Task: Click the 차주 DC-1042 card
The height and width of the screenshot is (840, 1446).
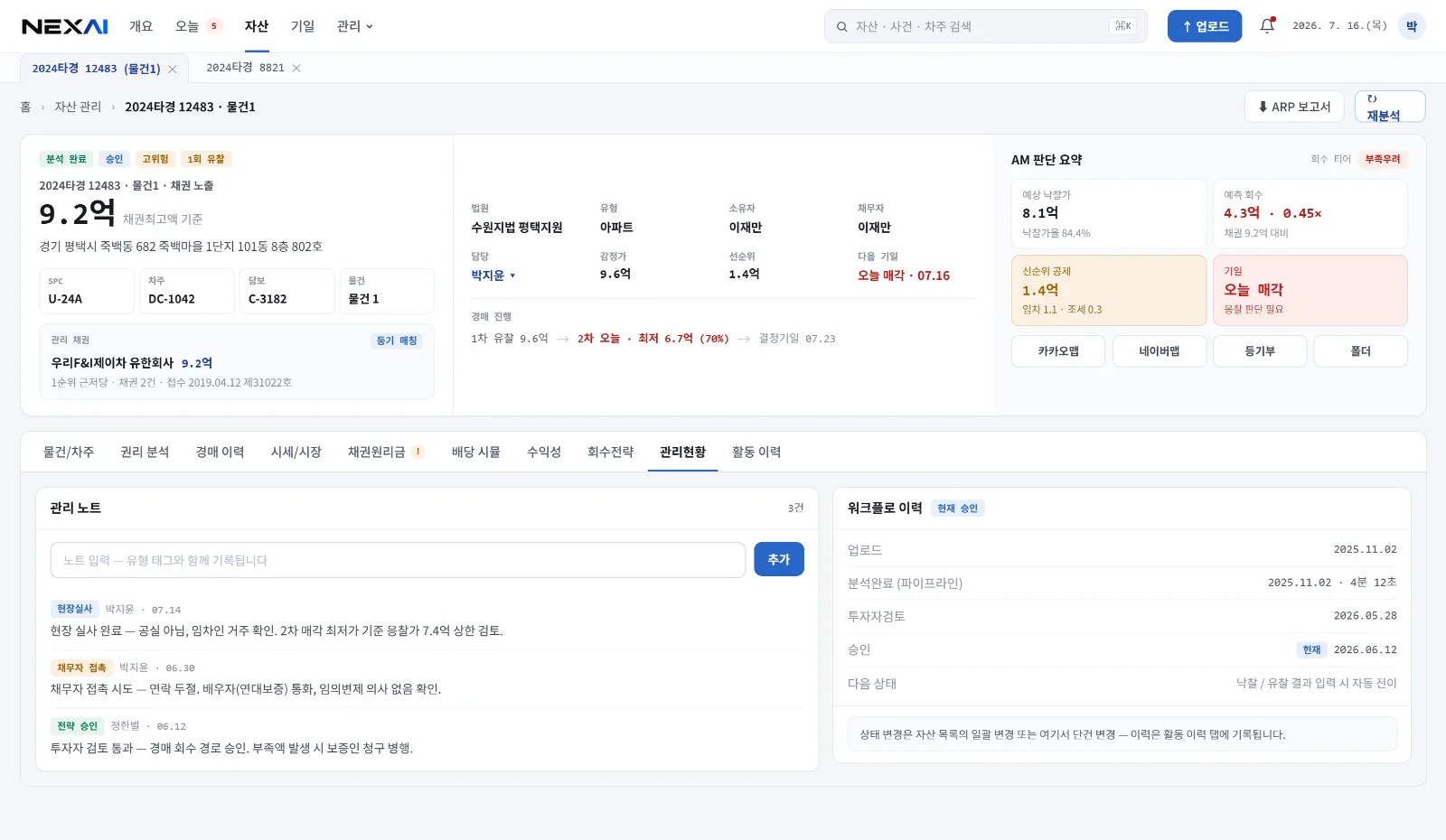Action: click(187, 291)
